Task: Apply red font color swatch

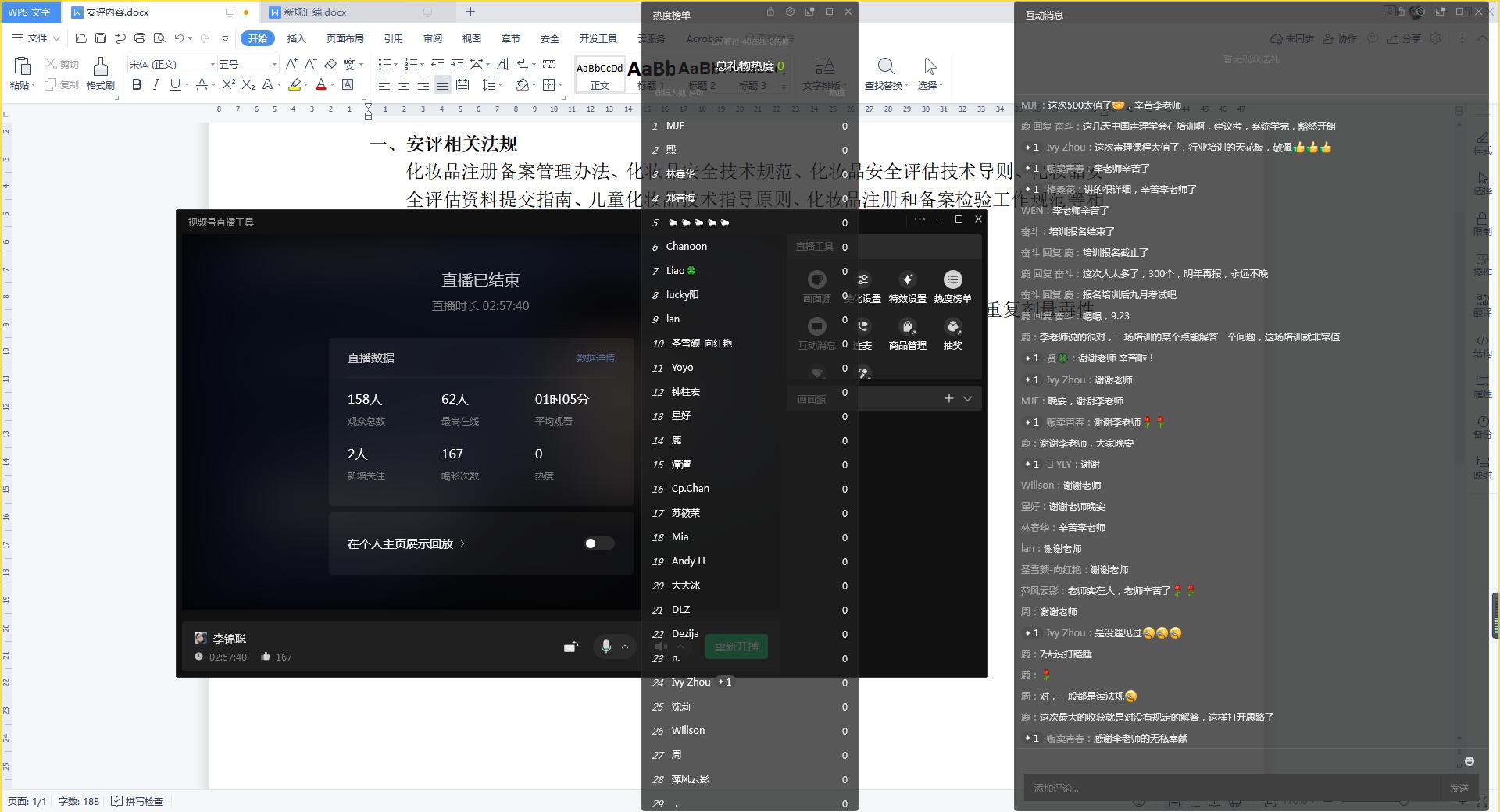Action: click(x=320, y=84)
